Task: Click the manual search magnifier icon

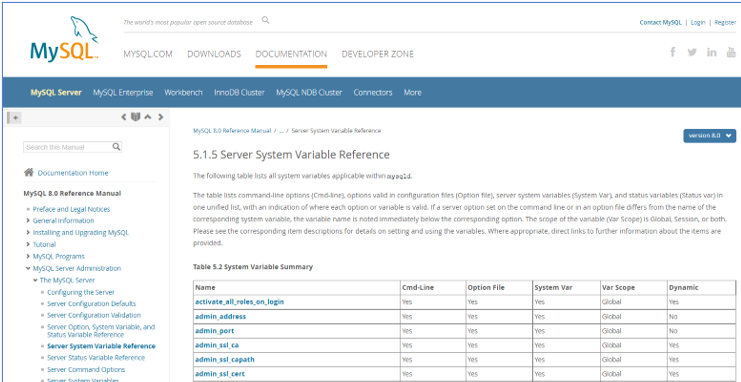Action: [x=116, y=147]
